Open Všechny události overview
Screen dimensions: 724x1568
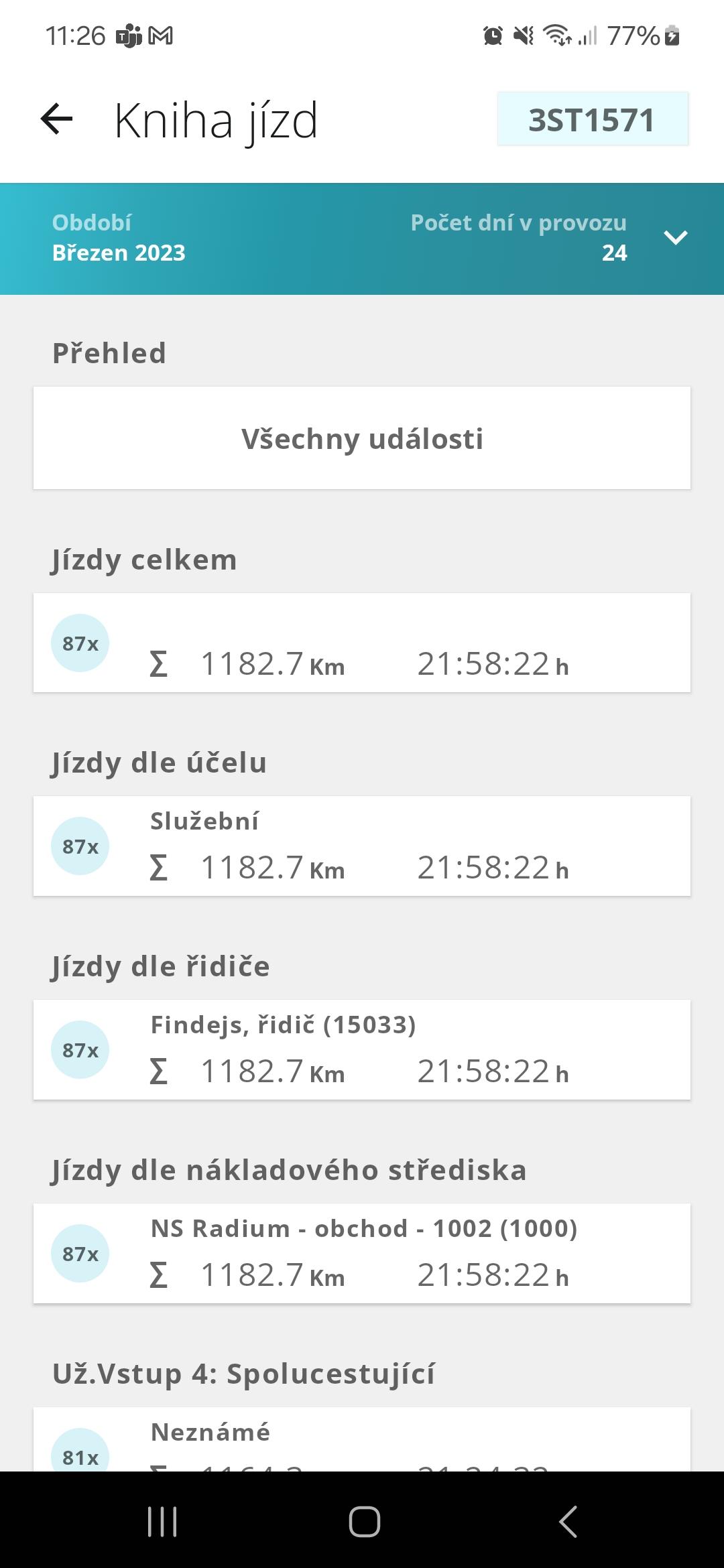click(x=362, y=438)
